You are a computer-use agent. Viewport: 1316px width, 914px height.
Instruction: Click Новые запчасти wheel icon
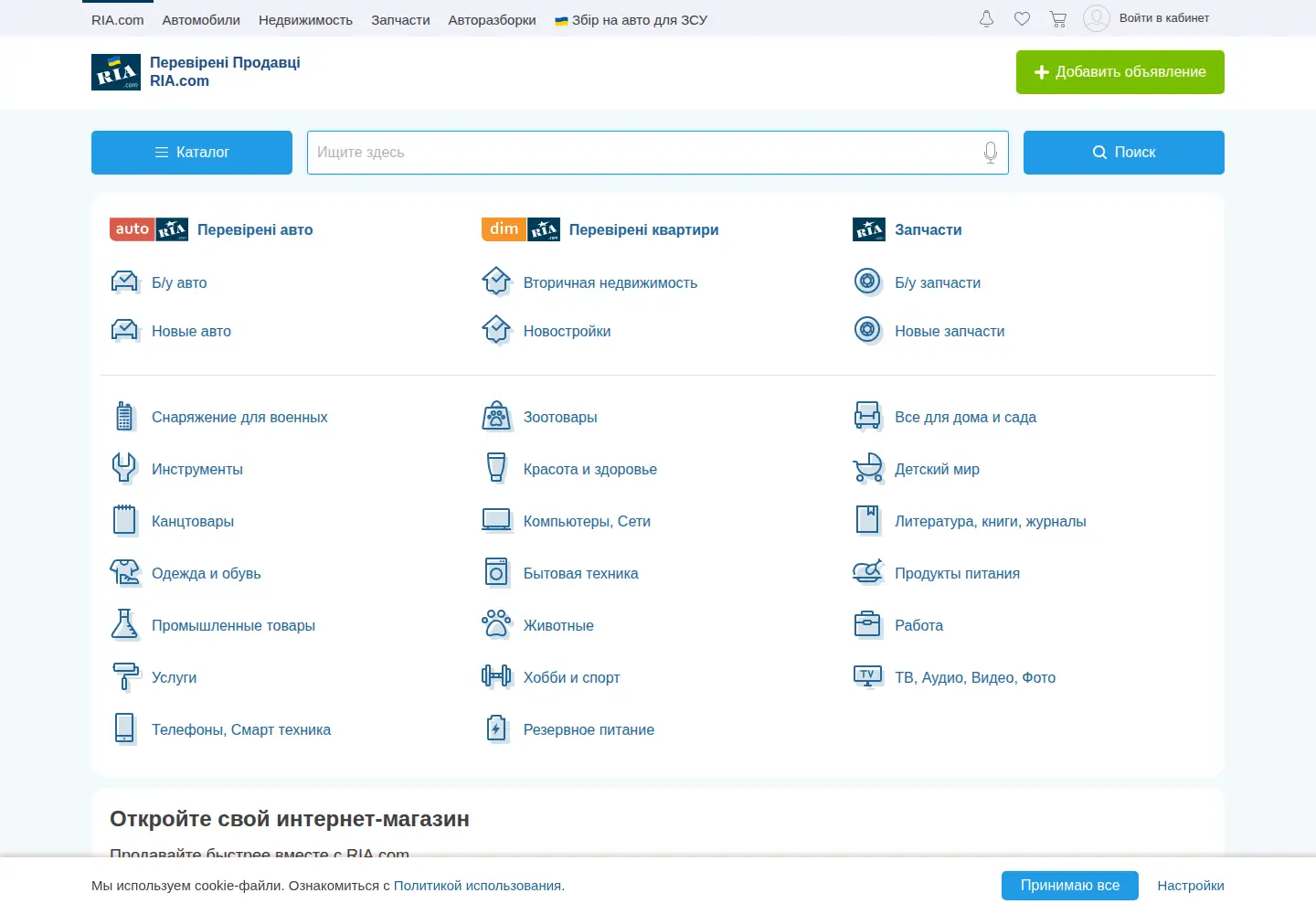click(x=868, y=331)
